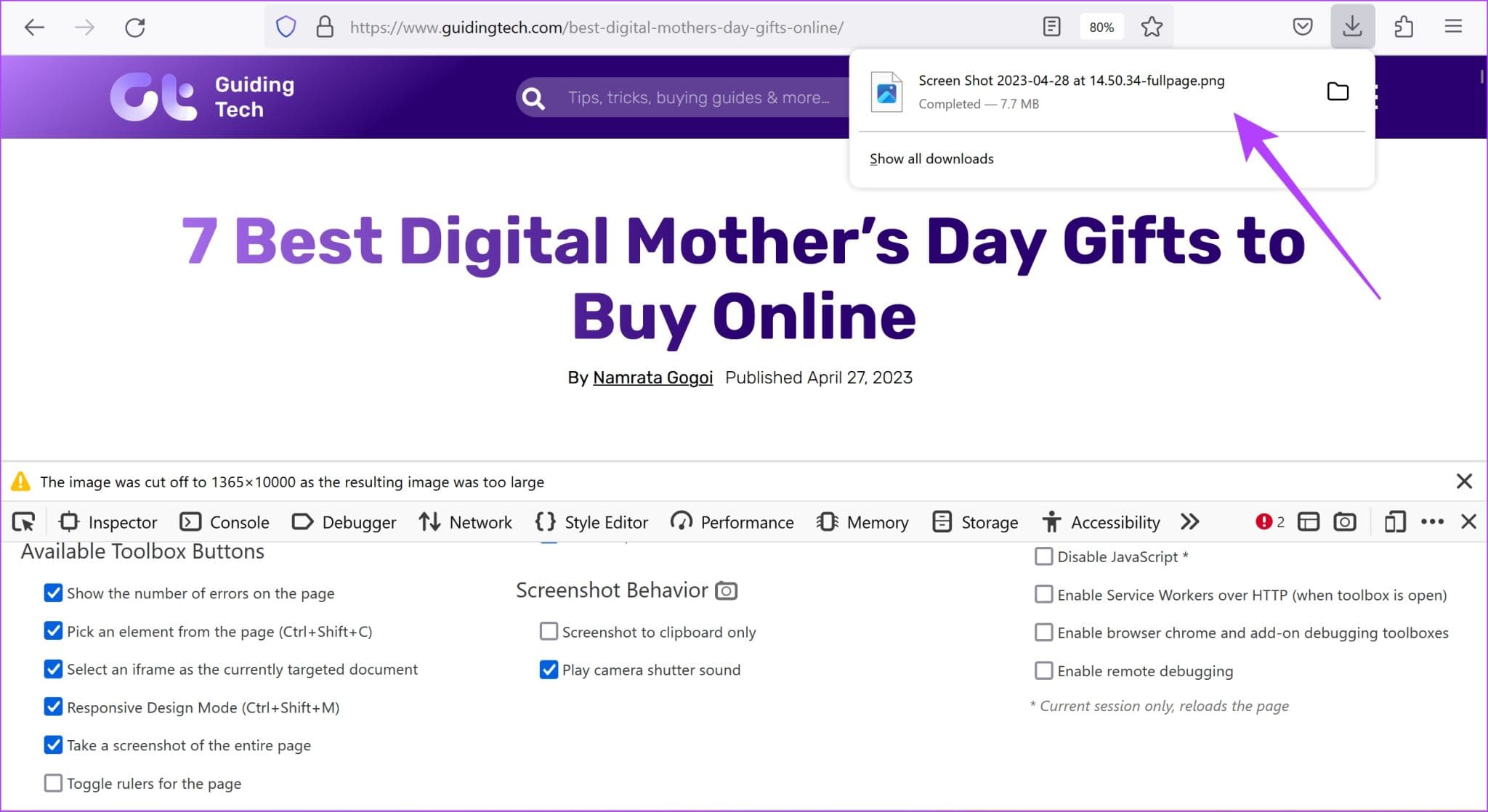Open Show all downloads link

coord(930,158)
